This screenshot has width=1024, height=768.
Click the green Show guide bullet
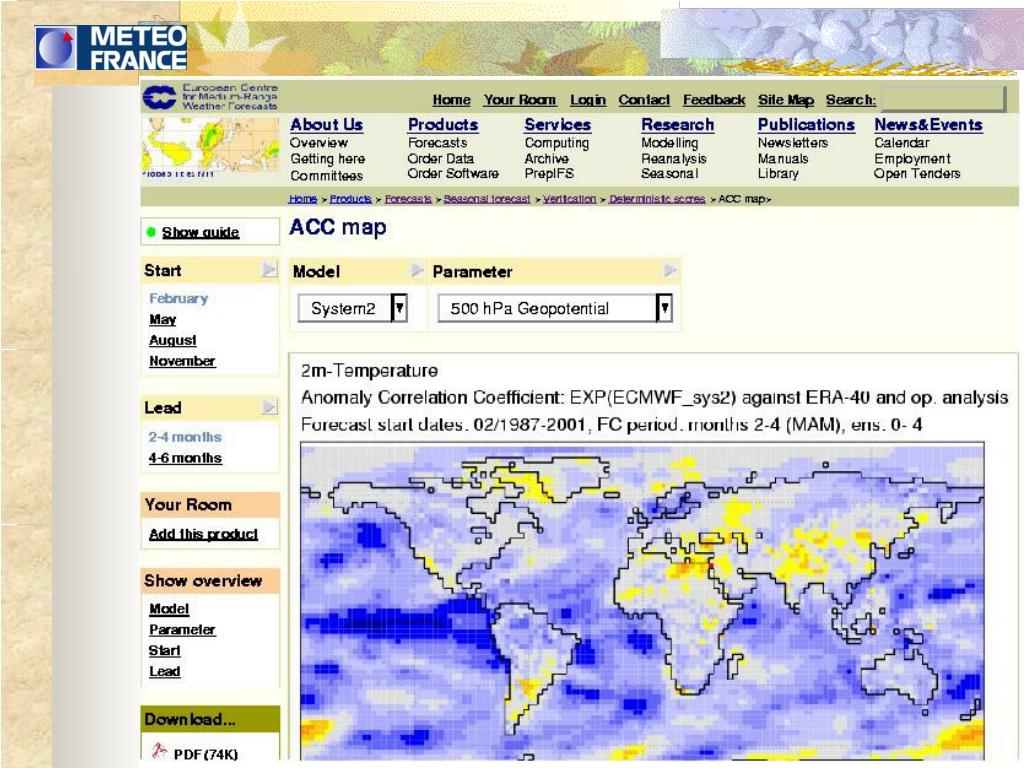(152, 232)
